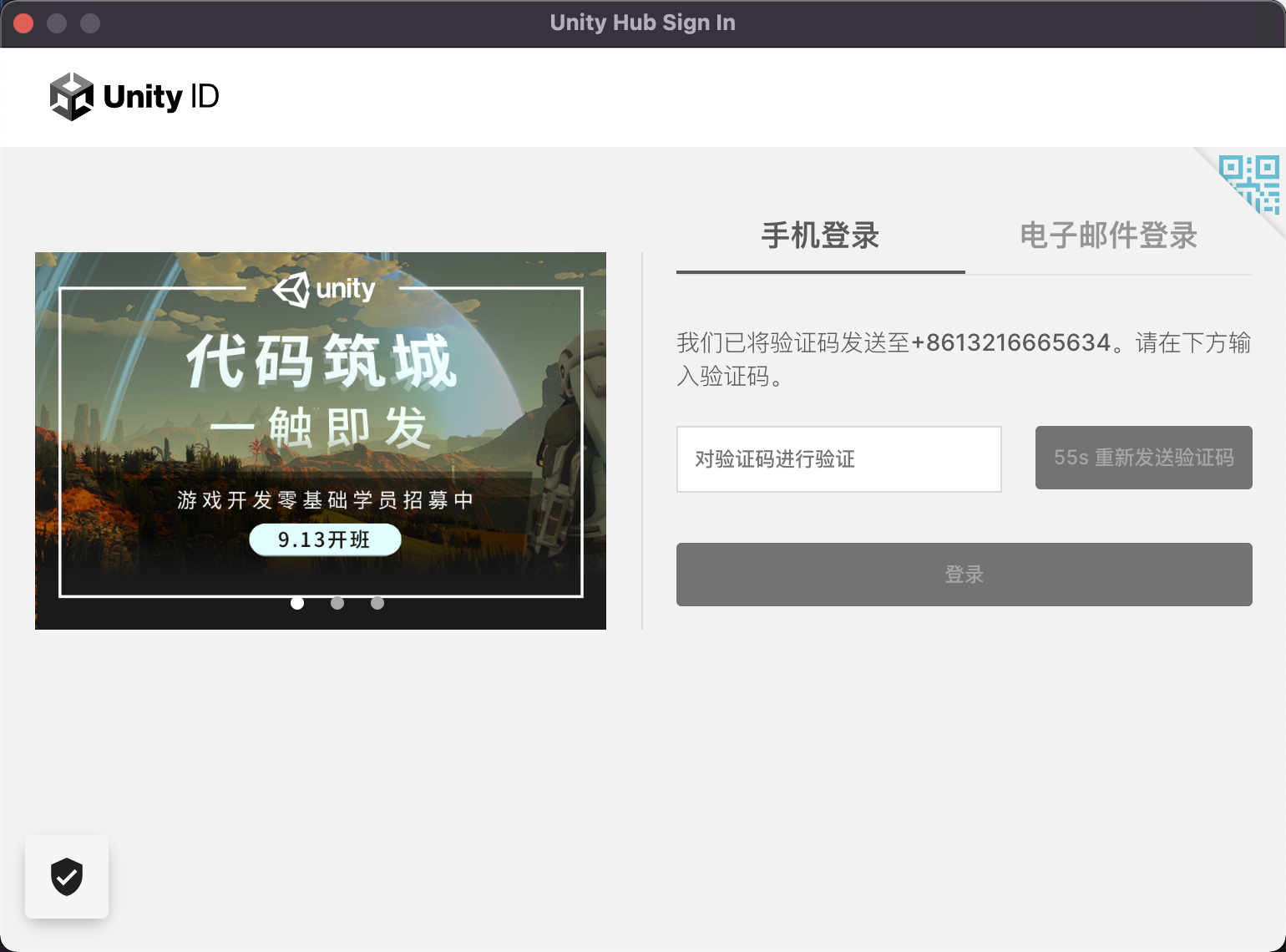Show the second banner slide dot
This screenshot has width=1286, height=952.
click(337, 603)
